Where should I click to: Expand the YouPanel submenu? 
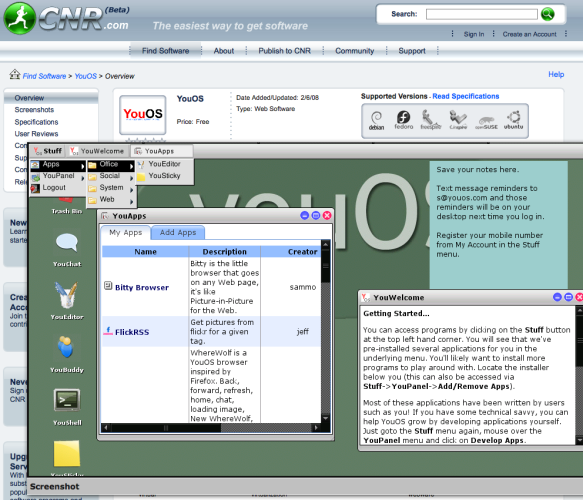(x=58, y=176)
